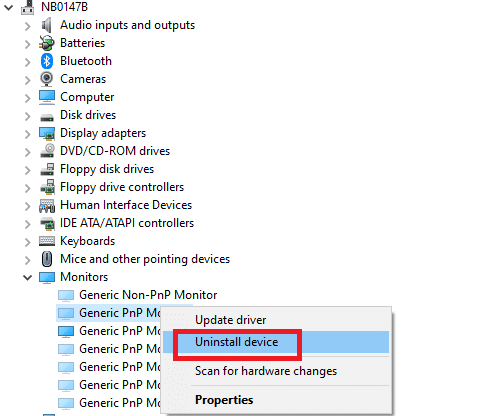Screen dimensions: 489x416
Task: Expand the Audio inputs and outputs node
Action: pos(27,26)
